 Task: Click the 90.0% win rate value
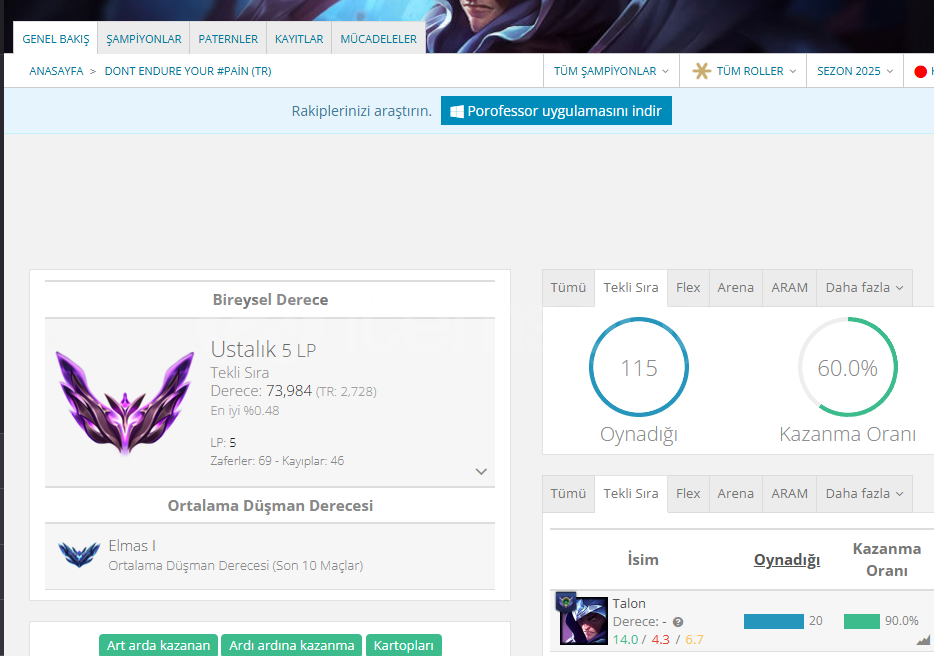tap(901, 621)
